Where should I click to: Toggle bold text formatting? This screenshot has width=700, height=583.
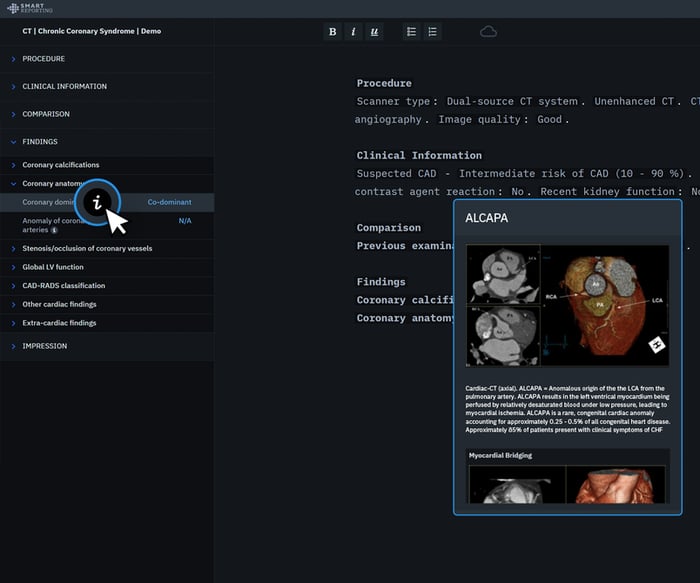coord(333,32)
